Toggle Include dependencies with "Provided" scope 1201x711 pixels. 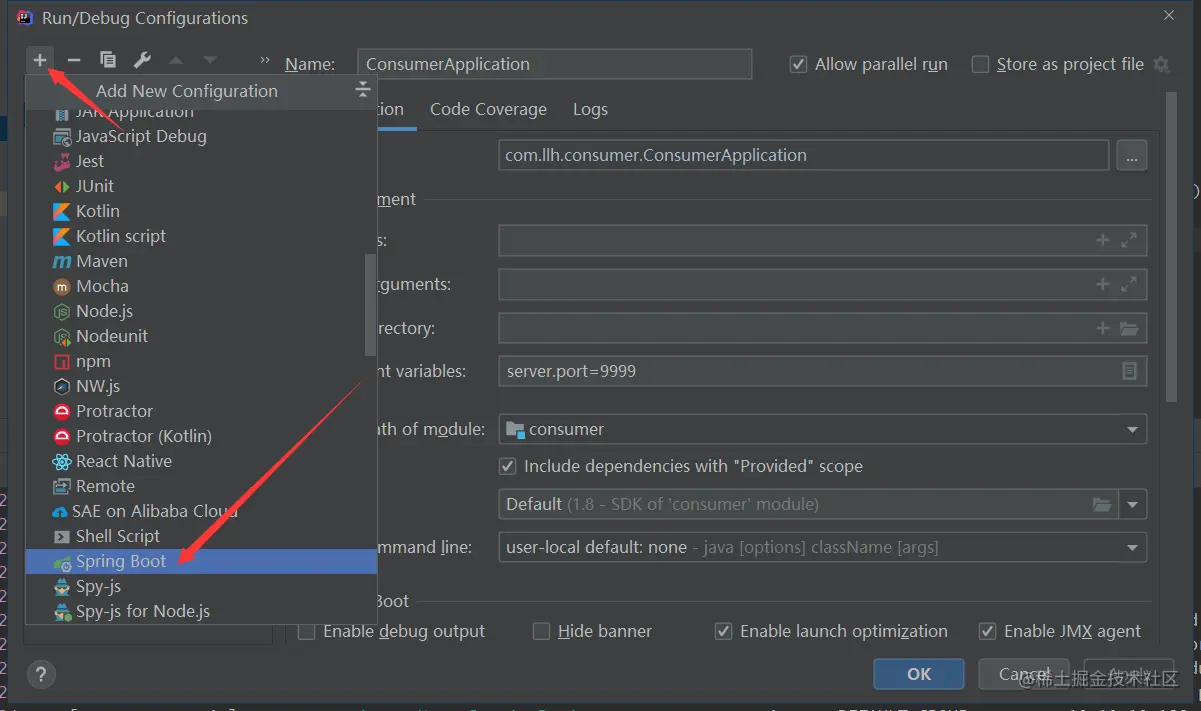(507, 466)
